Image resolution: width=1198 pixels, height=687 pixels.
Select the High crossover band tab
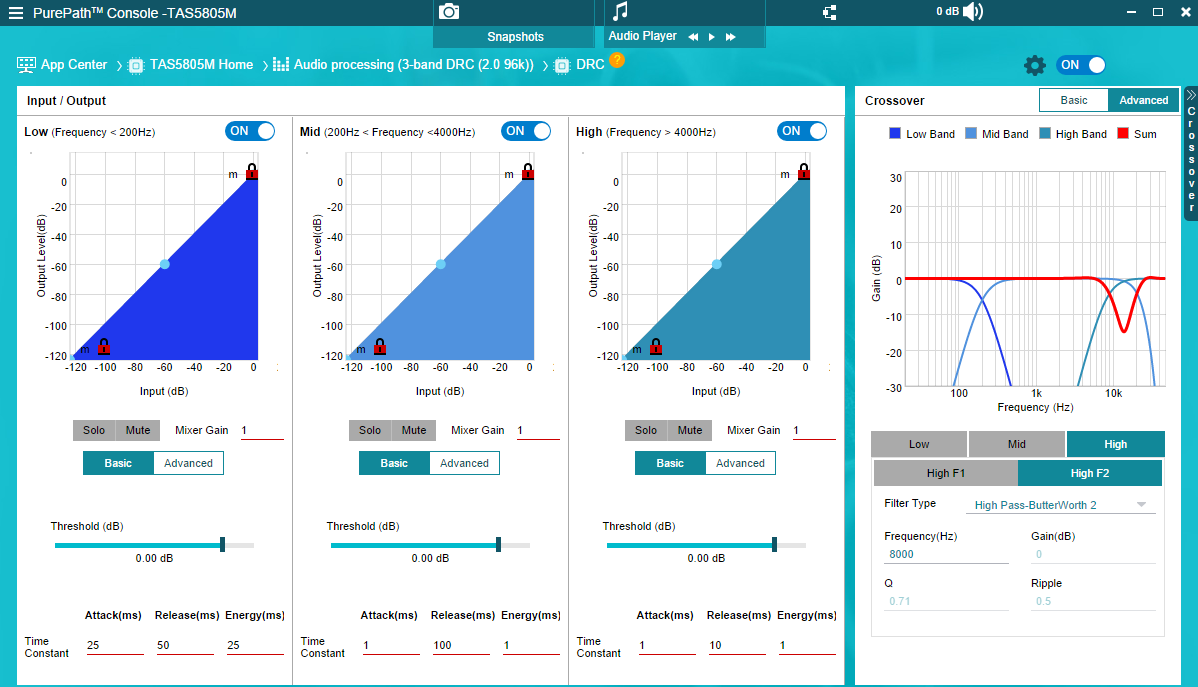[1115, 444]
